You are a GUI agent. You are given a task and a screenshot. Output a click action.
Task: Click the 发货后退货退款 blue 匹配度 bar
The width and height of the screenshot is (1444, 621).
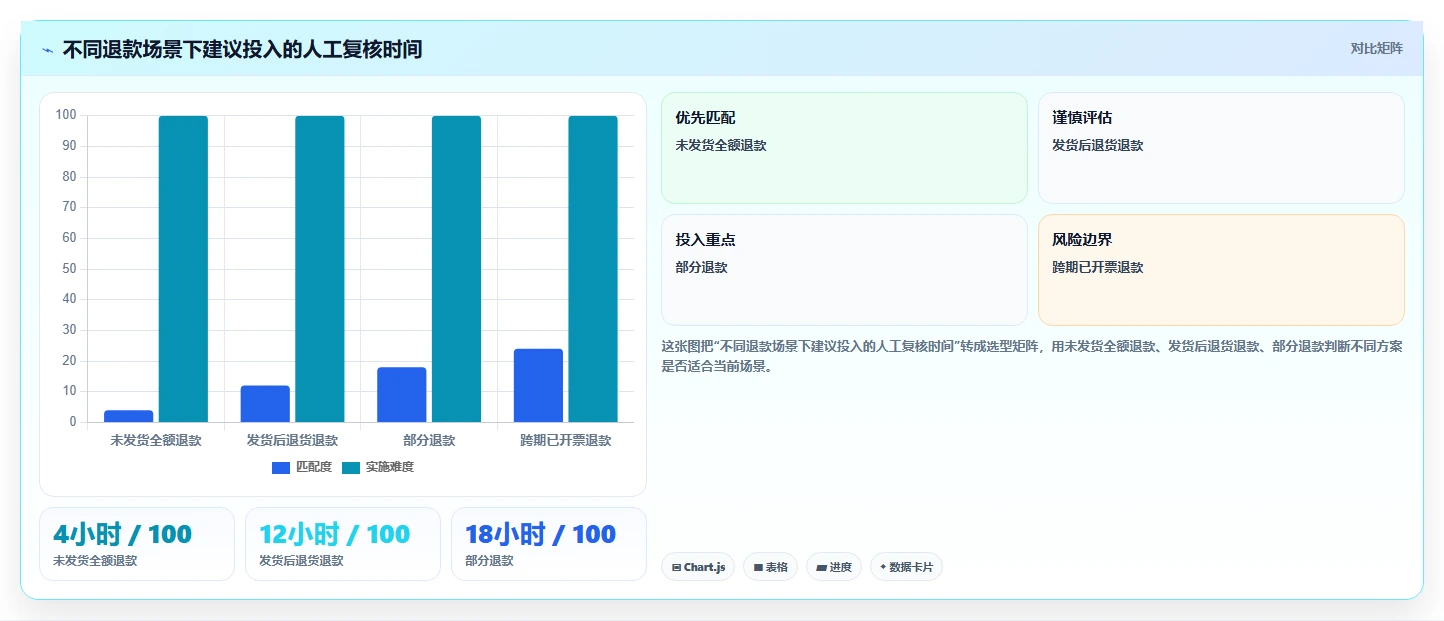pyautogui.click(x=265, y=404)
